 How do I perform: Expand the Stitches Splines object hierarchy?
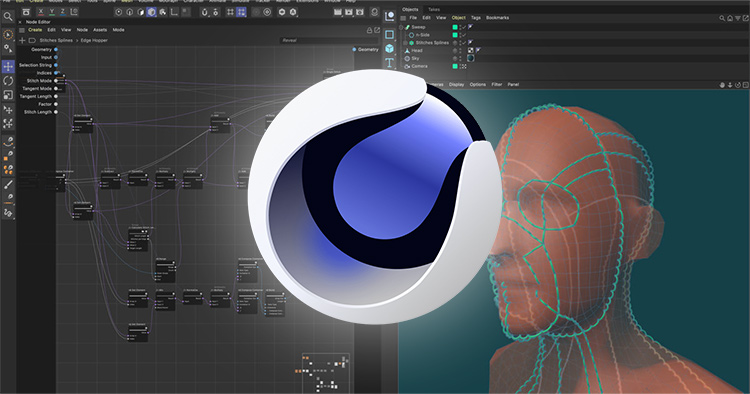pyautogui.click(x=406, y=43)
